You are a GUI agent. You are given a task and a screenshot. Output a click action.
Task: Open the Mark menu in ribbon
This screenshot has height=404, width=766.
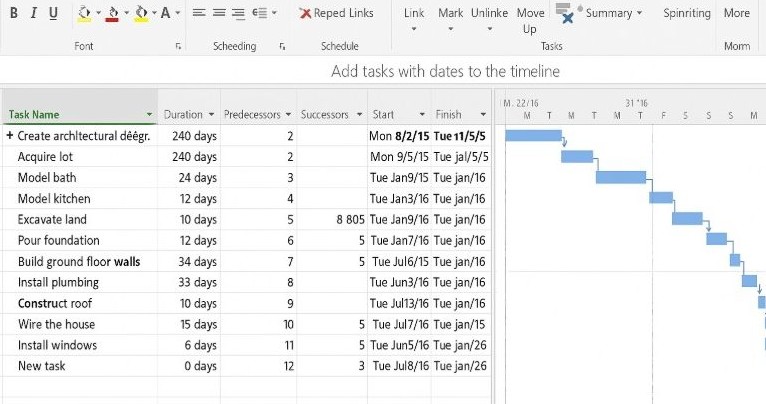coord(450,19)
